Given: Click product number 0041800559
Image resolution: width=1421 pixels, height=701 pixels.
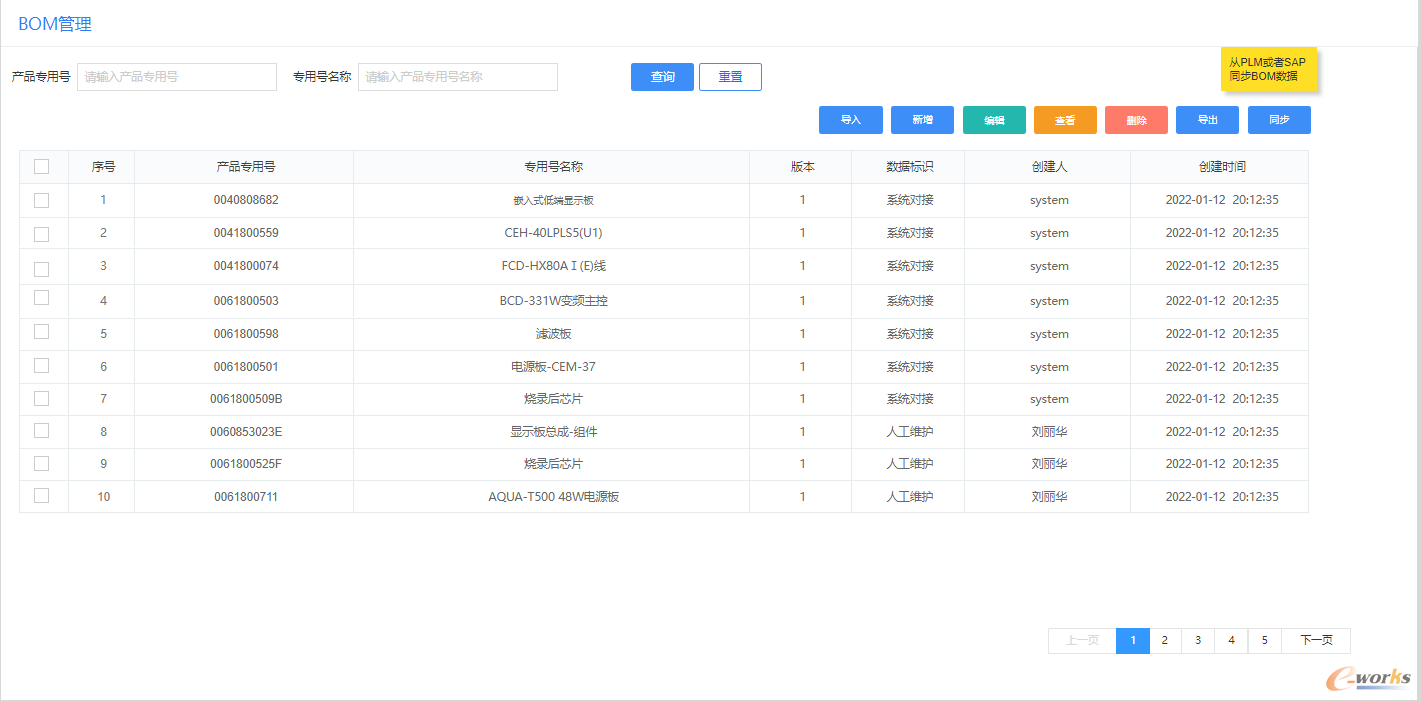Looking at the screenshot, I should pos(246,233).
